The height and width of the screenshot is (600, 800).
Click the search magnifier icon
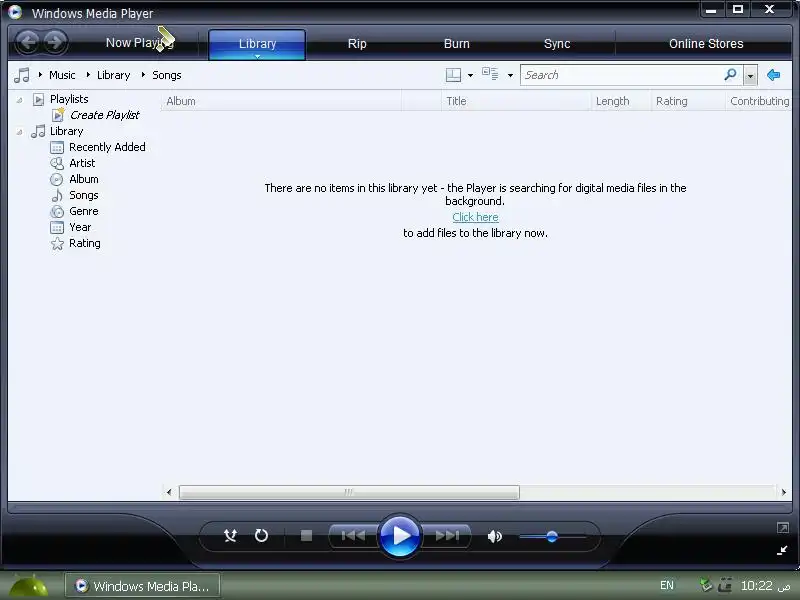731,75
